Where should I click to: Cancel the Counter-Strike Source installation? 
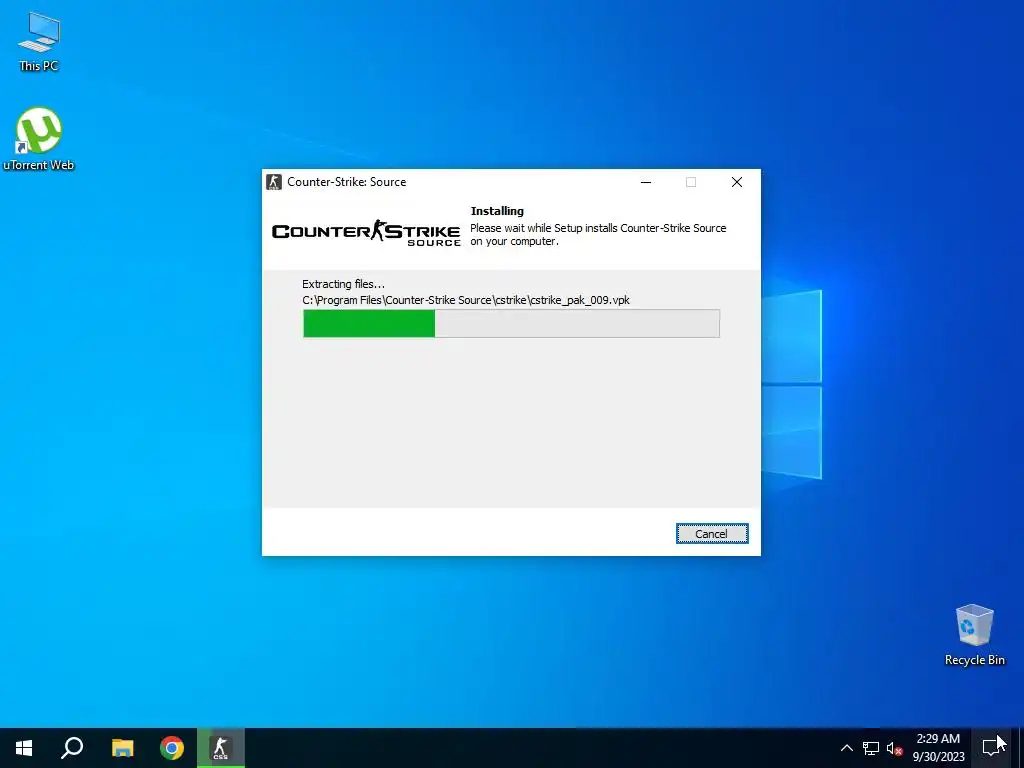[711, 534]
